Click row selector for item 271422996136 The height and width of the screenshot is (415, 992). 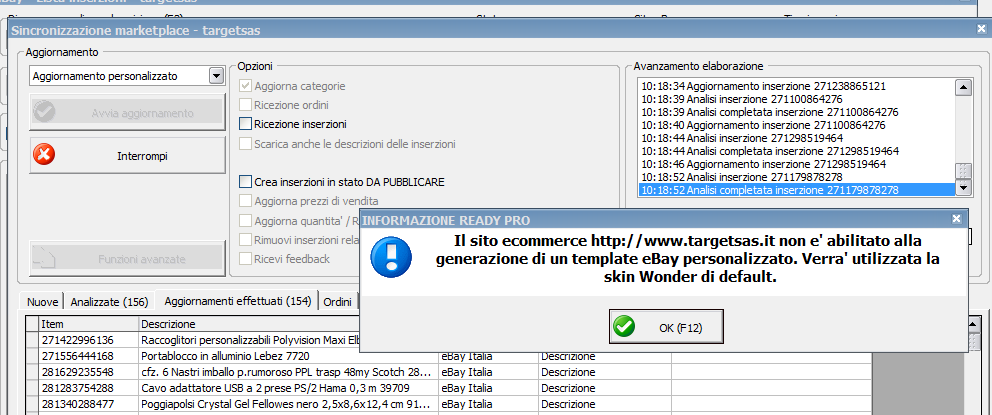click(32, 340)
